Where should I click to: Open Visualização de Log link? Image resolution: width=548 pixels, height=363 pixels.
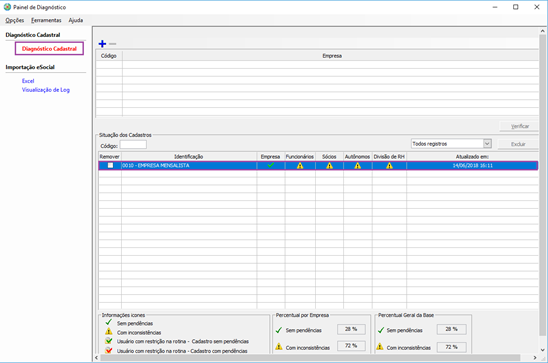[46, 90]
